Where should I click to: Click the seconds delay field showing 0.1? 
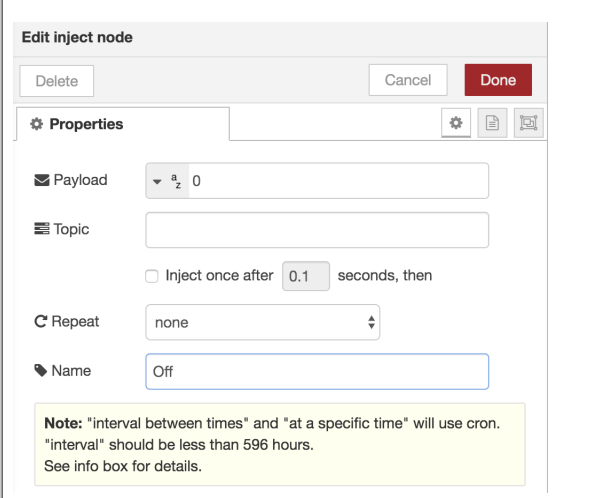coord(305,276)
